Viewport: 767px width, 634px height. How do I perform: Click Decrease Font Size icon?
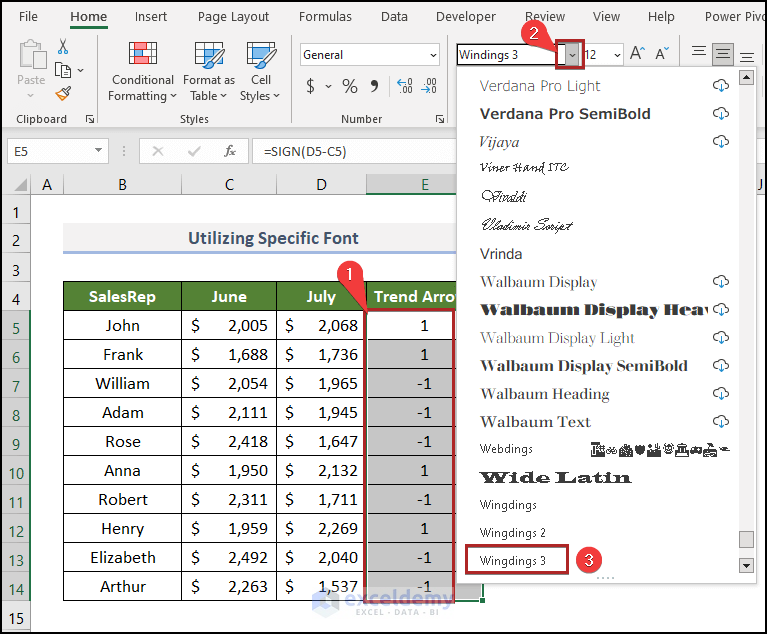pos(662,53)
